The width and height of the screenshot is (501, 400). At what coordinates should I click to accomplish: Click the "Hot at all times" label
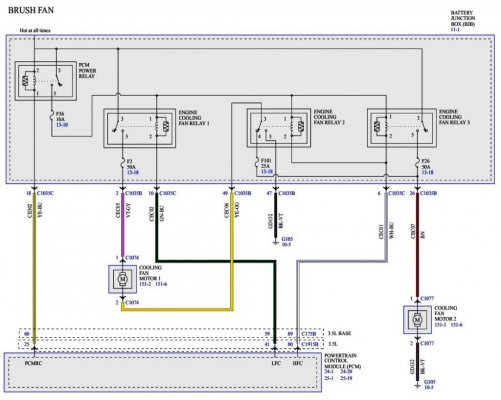pos(35,30)
